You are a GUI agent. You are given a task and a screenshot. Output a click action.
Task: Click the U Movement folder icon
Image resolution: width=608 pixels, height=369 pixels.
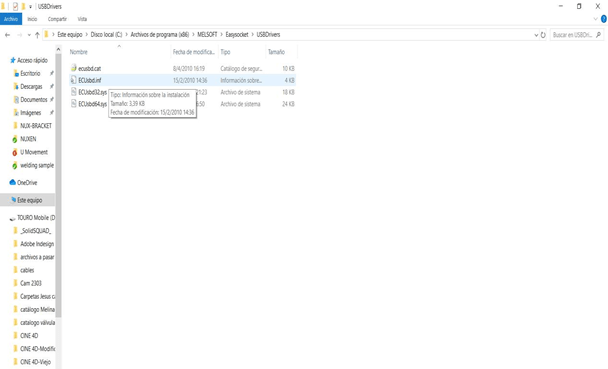(15, 152)
